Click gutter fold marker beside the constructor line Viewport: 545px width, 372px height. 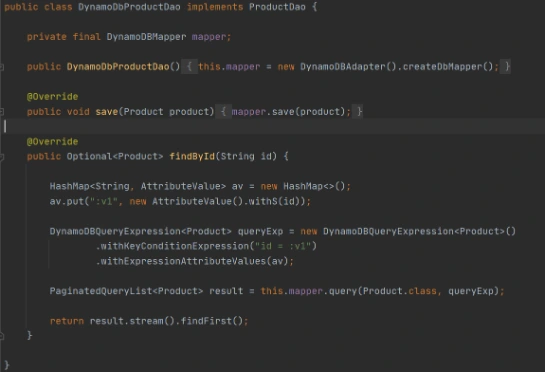coord(2,67)
